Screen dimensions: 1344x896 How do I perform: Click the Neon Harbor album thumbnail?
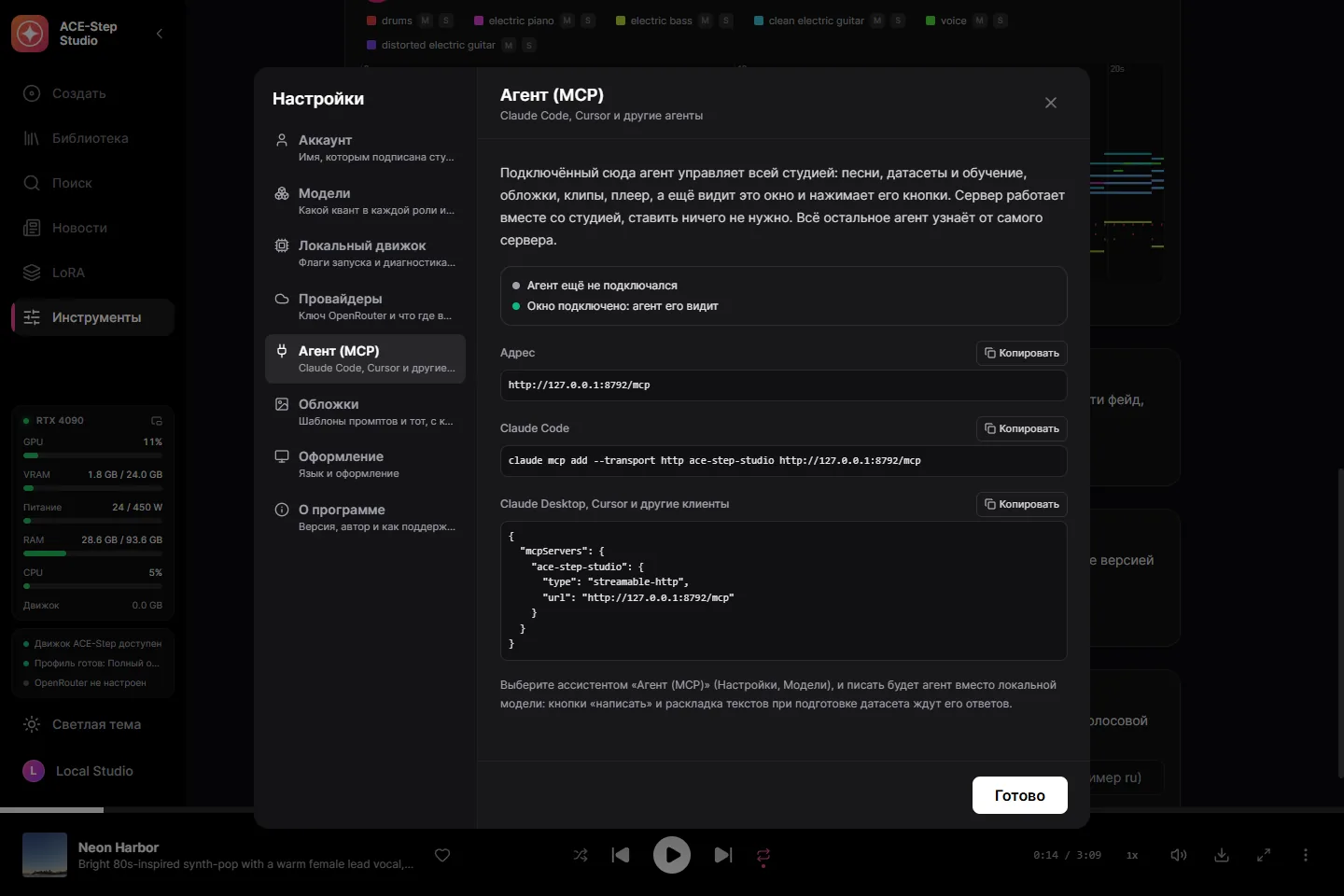coord(45,855)
